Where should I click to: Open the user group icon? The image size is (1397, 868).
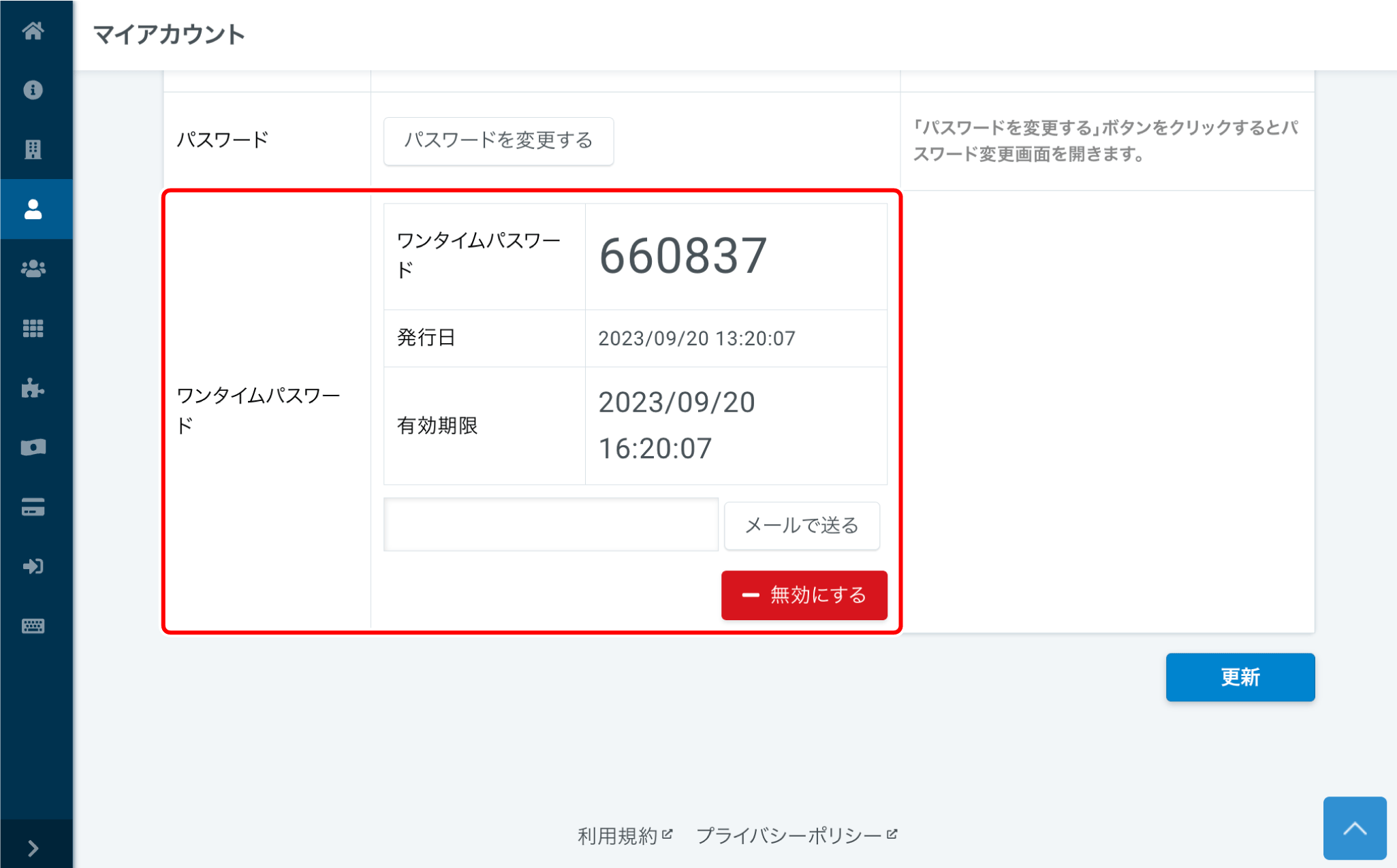[33, 269]
